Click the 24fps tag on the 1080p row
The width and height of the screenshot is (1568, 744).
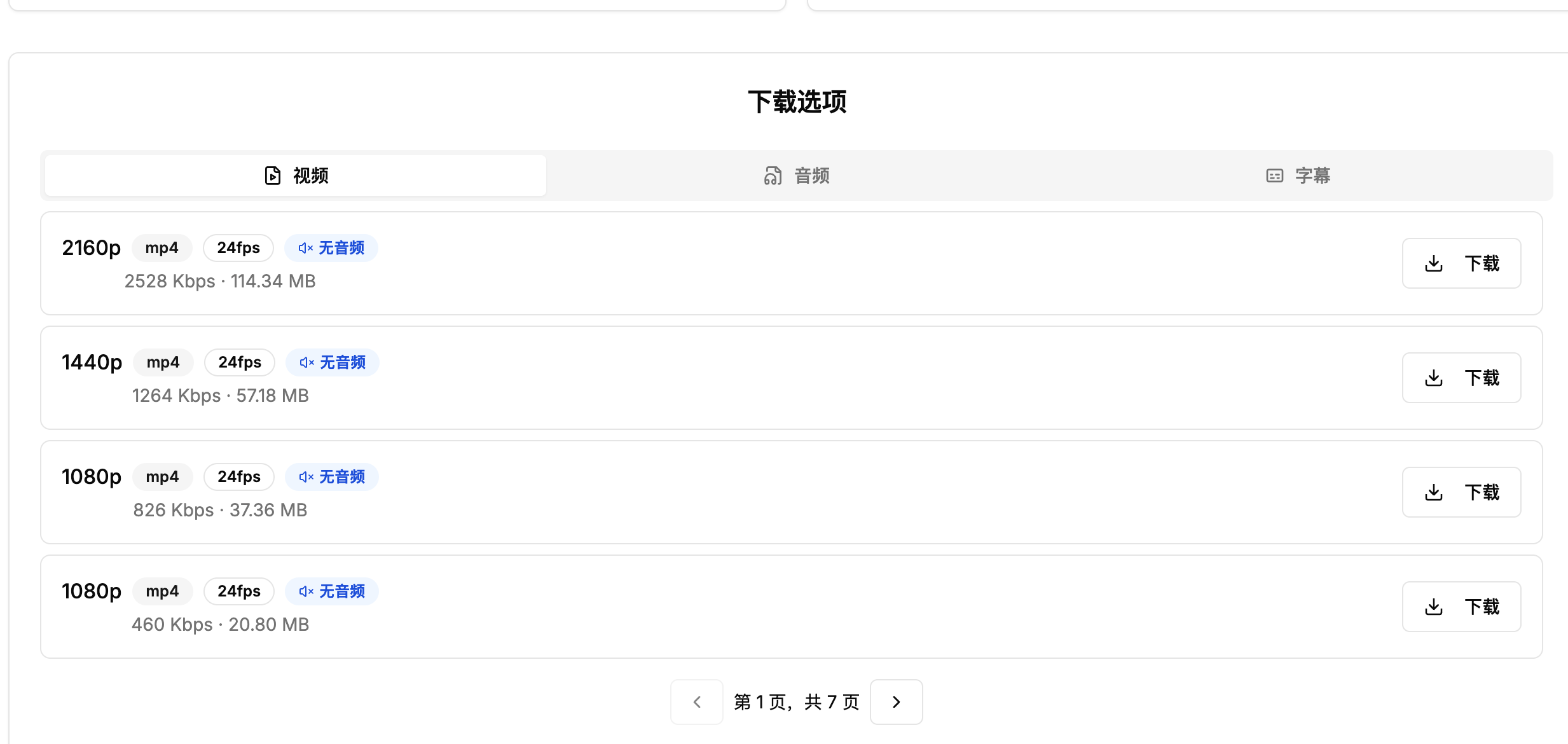[x=238, y=476]
